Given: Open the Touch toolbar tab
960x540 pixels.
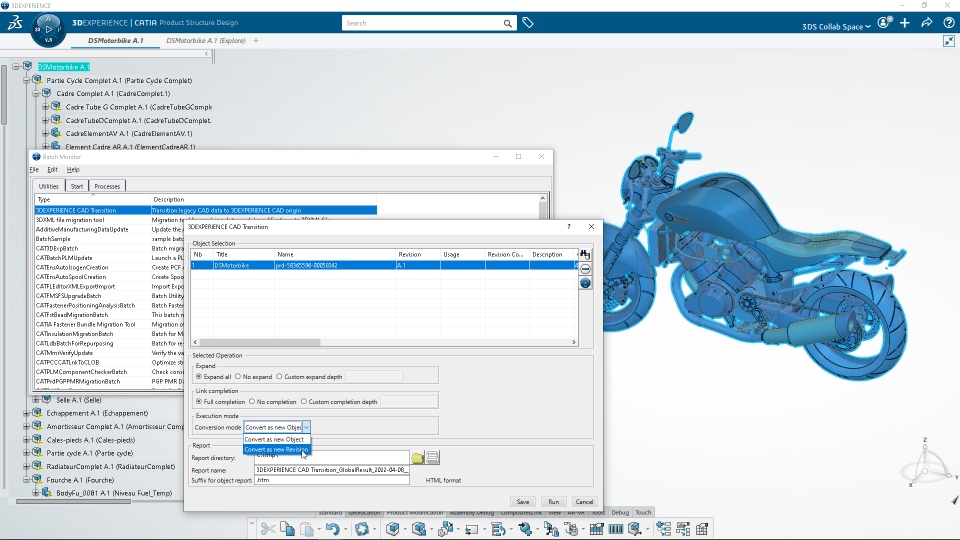Looking at the screenshot, I should point(643,512).
